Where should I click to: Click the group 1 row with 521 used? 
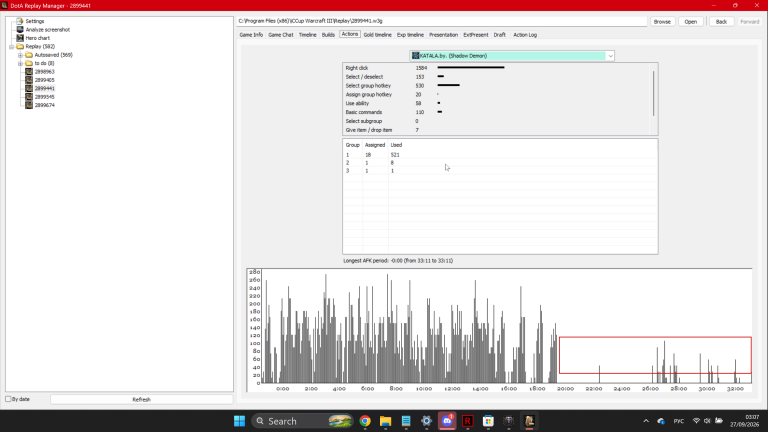click(x=500, y=155)
